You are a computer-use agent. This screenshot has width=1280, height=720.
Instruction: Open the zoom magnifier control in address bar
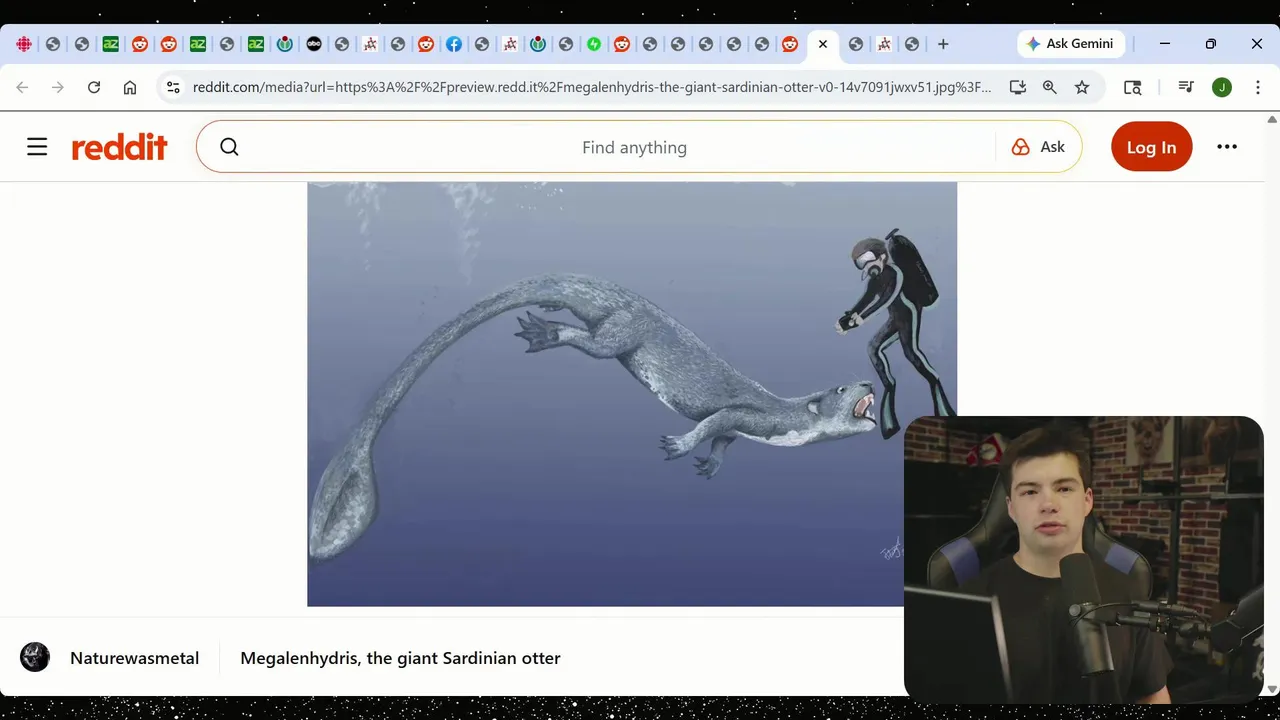(x=1050, y=87)
